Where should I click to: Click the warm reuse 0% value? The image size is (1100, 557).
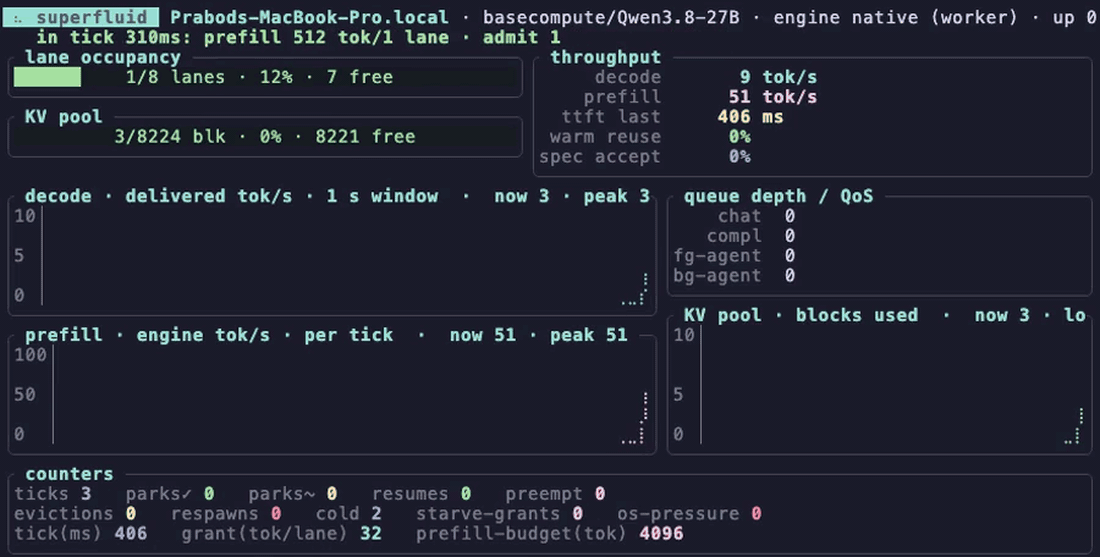[739, 136]
